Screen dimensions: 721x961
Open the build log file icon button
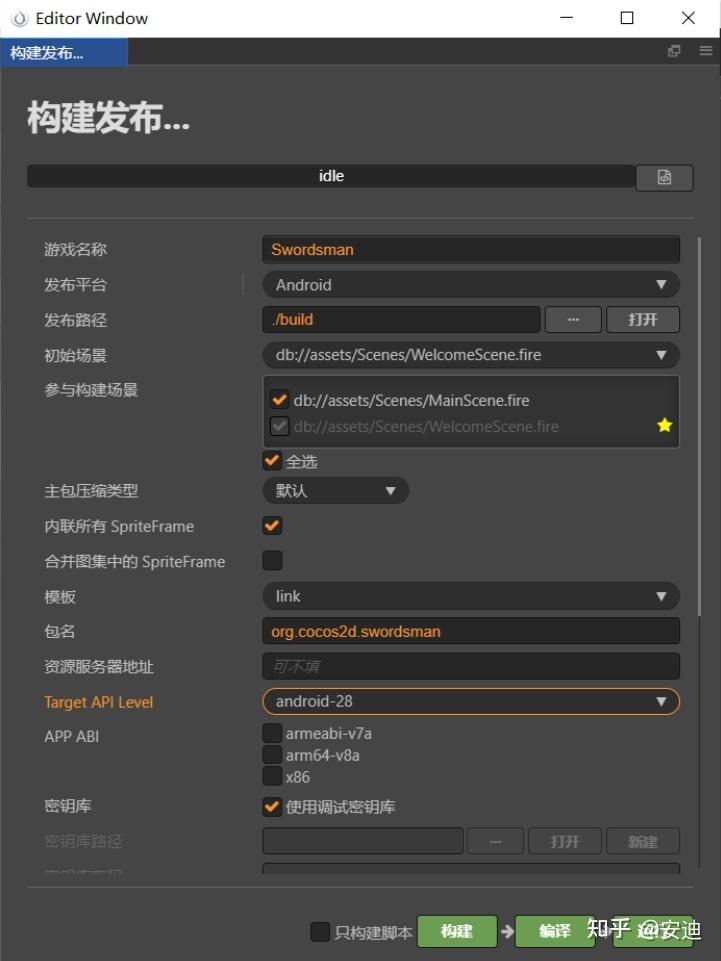[x=664, y=178]
